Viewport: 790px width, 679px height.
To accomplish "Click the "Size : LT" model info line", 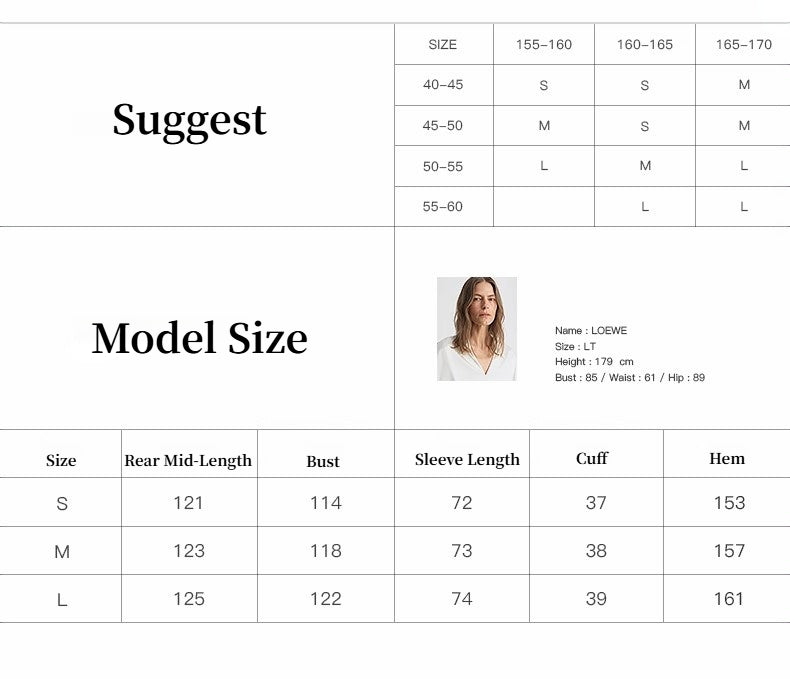I will [x=575, y=346].
